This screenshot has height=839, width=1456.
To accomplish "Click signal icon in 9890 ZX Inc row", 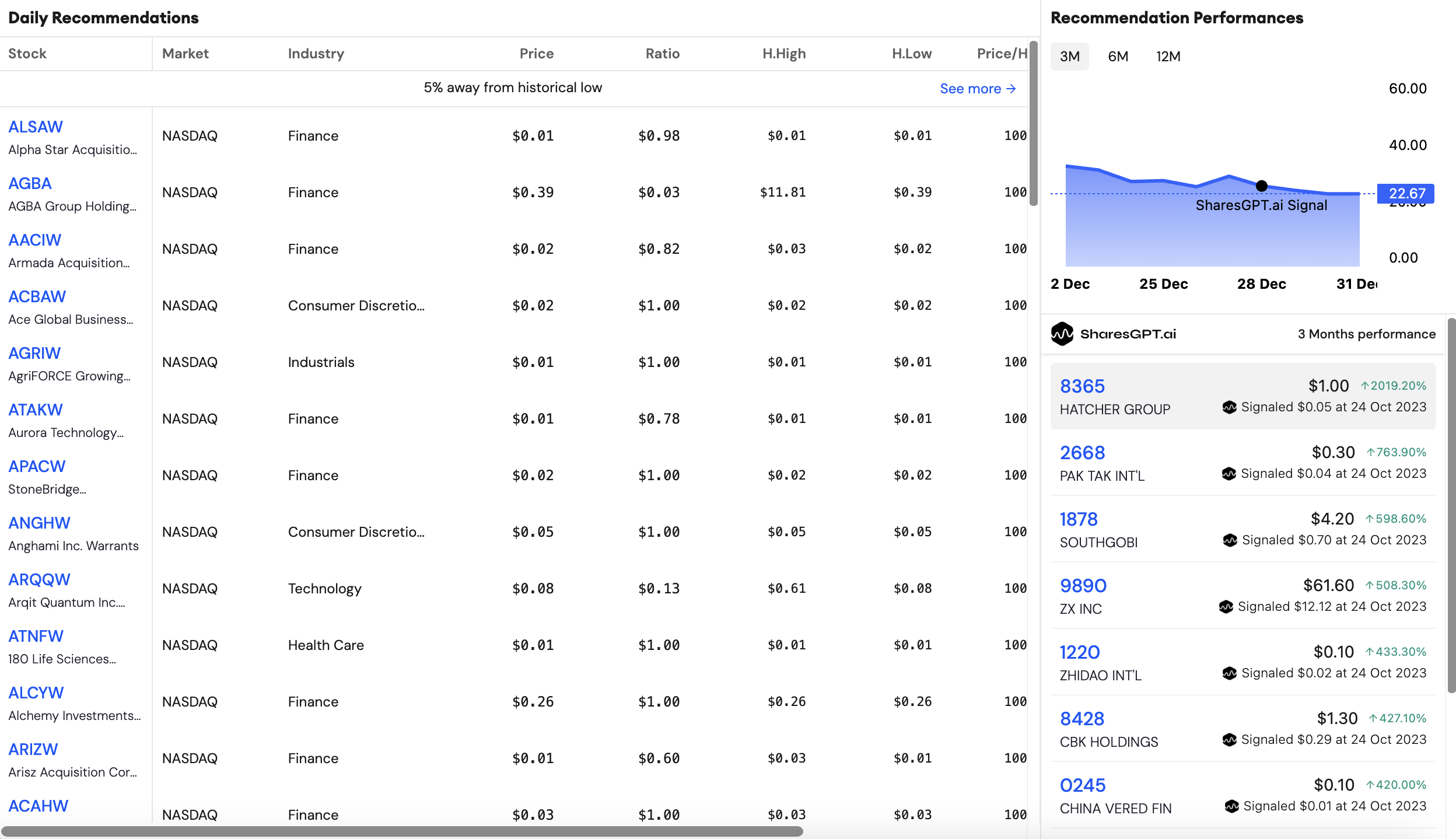I will pyautogui.click(x=1226, y=607).
